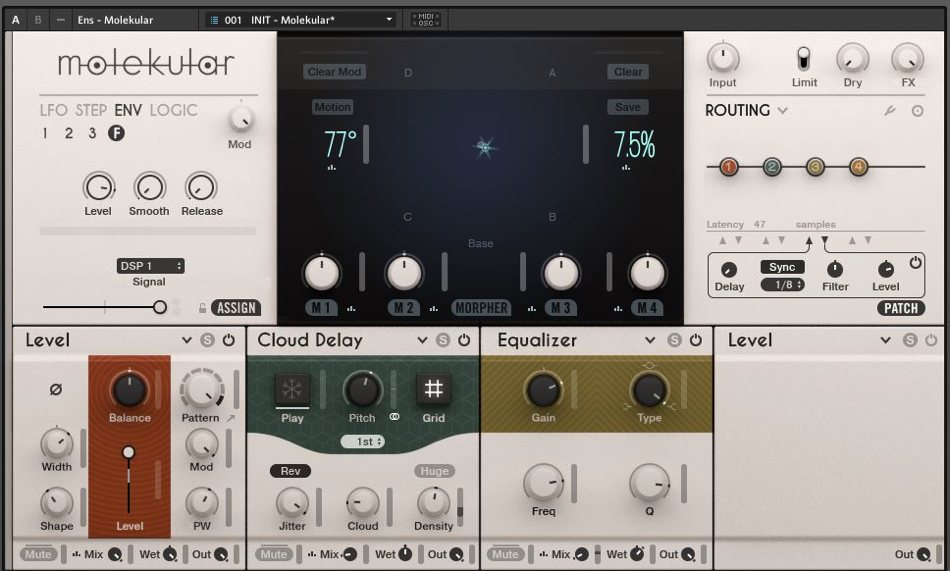This screenshot has height=571, width=950.
Task: Click the Cloud Delay Play freeze icon
Action: click(292, 389)
